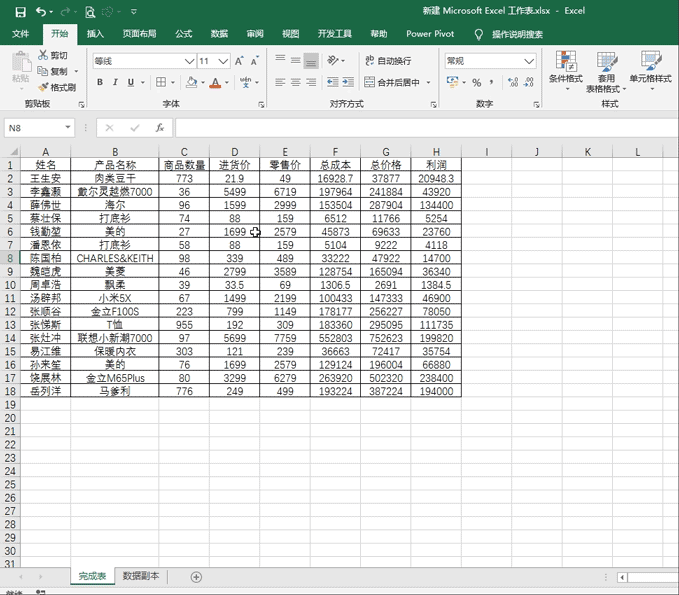
Task: Click the Tell Me search box (操作说明搜索)
Action: (517, 34)
